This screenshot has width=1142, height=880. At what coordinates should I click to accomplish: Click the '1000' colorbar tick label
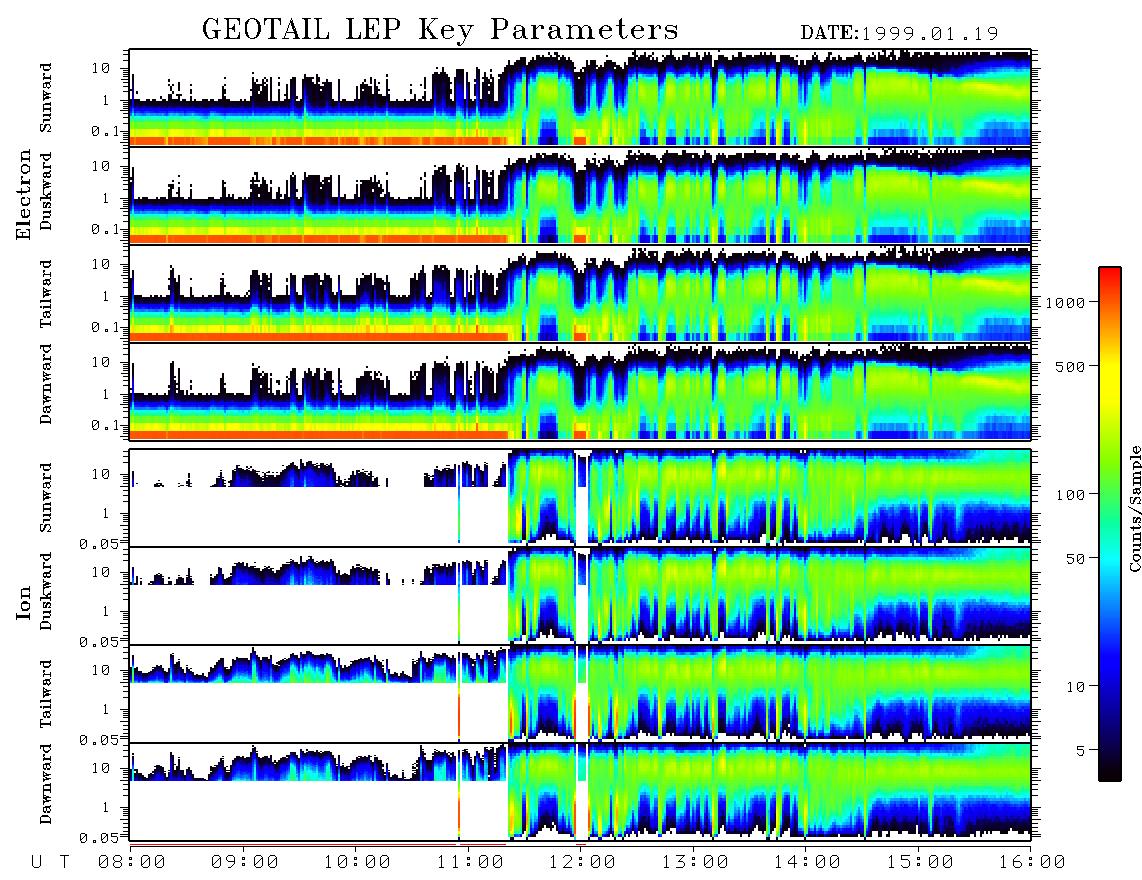coord(1065,302)
